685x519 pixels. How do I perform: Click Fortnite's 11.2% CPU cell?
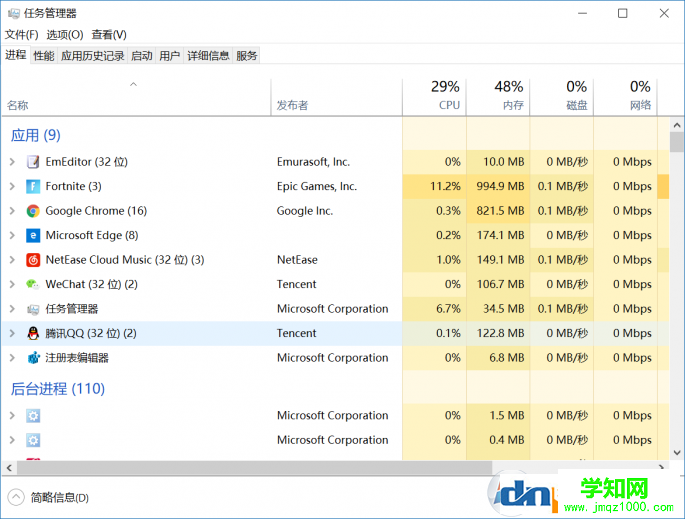coord(434,187)
